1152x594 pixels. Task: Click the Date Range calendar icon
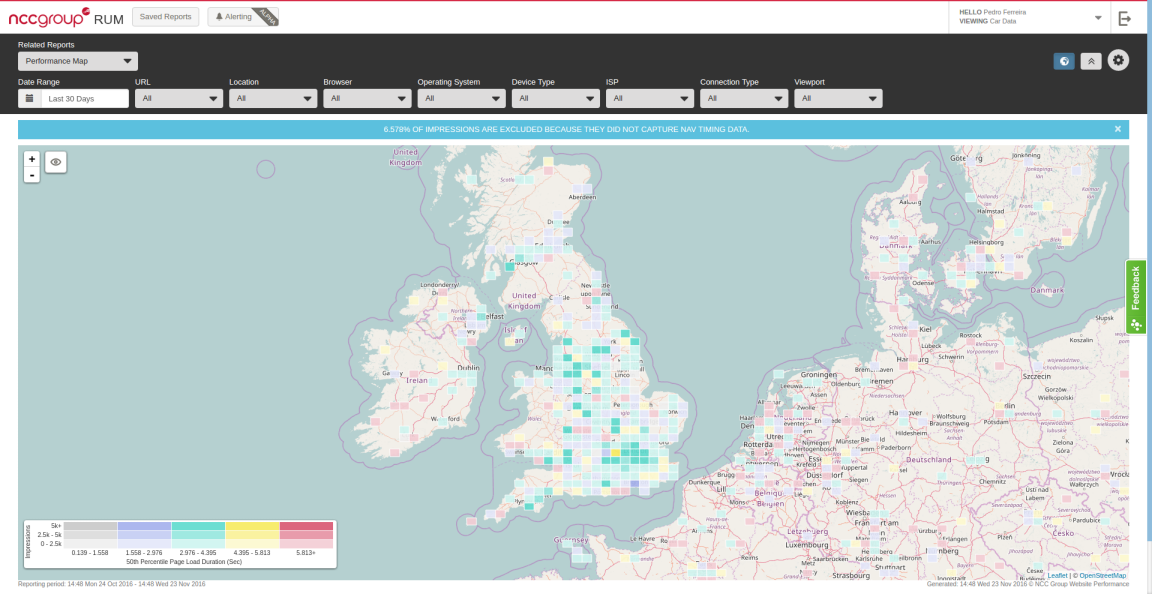[29, 99]
